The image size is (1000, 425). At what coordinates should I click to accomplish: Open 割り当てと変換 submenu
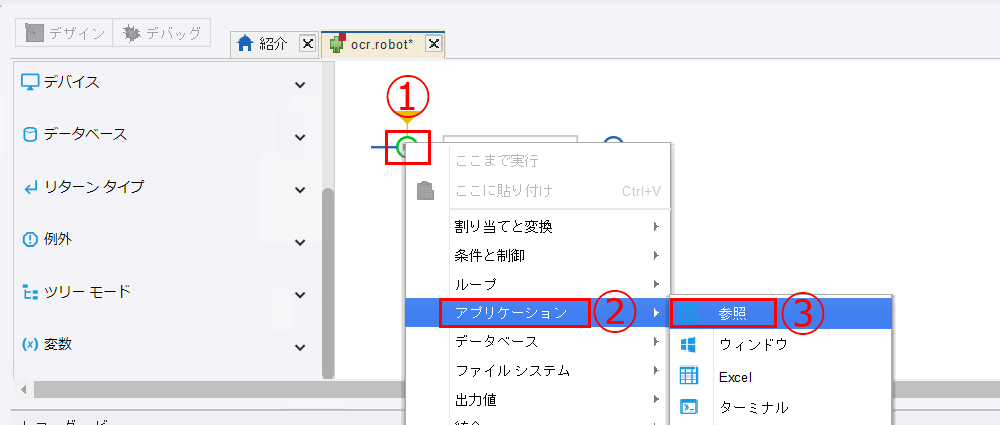point(538,226)
